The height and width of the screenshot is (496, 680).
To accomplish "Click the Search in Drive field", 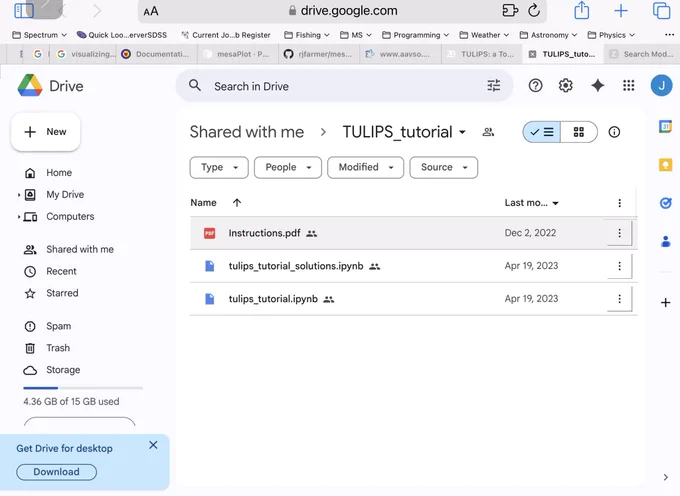I will (x=345, y=86).
